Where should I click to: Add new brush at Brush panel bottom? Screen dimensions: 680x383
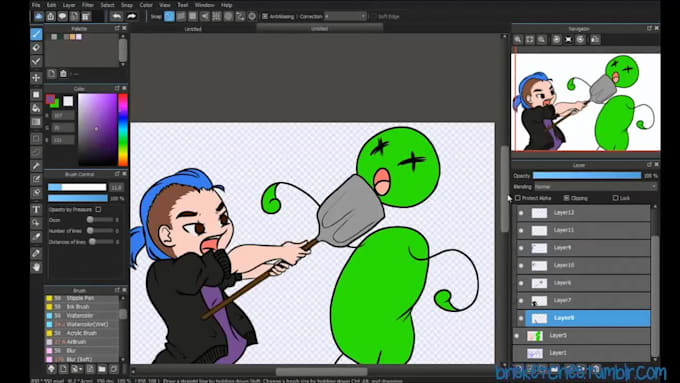(x=63, y=369)
